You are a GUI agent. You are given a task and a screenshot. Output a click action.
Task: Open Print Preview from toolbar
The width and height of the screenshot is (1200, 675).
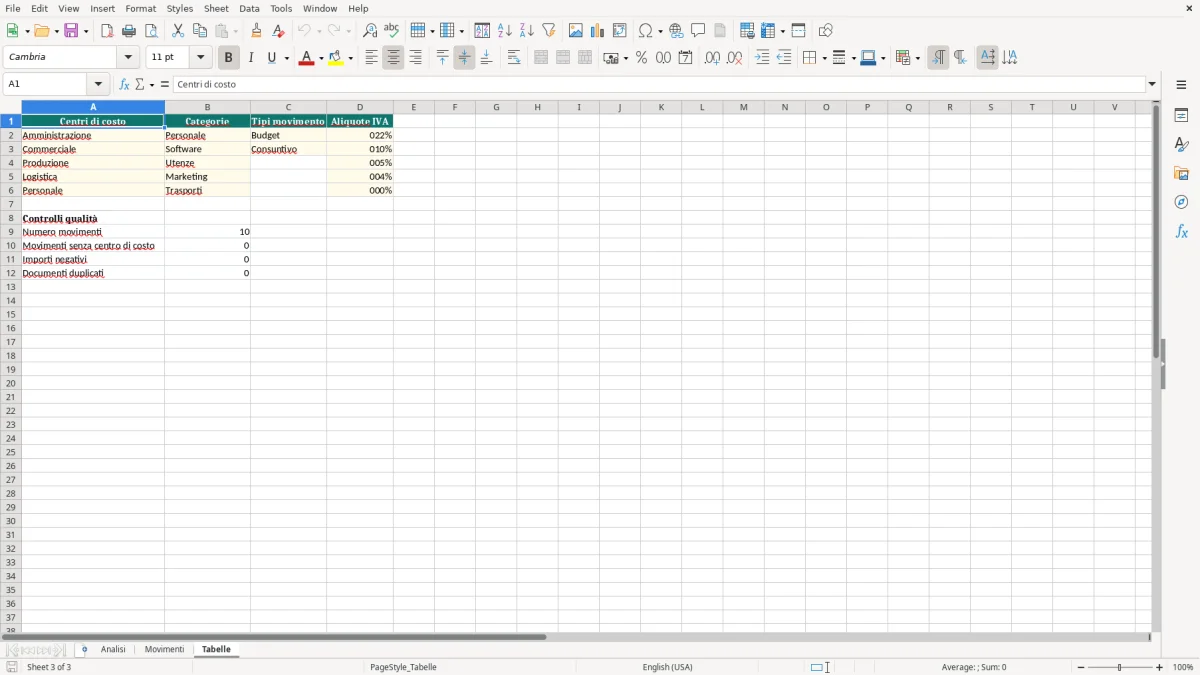[151, 31]
